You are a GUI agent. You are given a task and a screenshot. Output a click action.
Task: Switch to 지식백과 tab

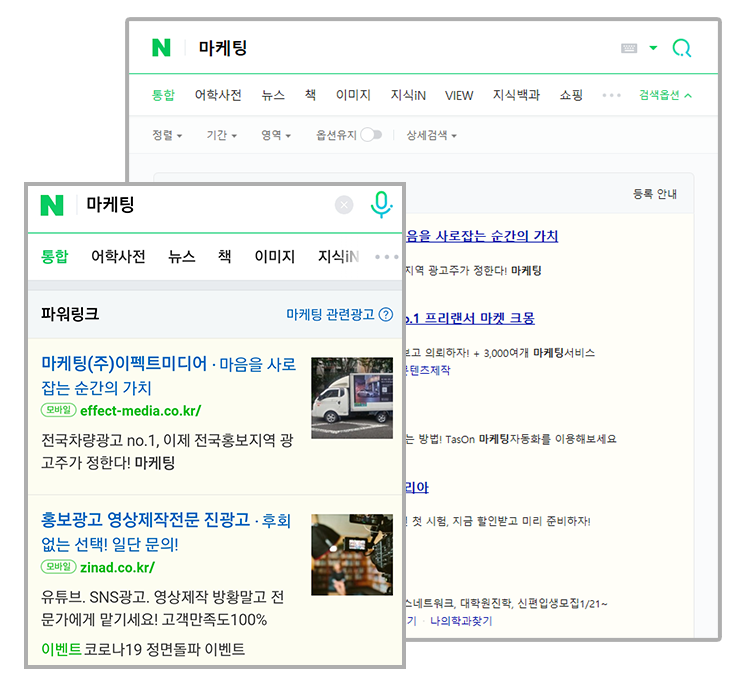tap(516, 95)
